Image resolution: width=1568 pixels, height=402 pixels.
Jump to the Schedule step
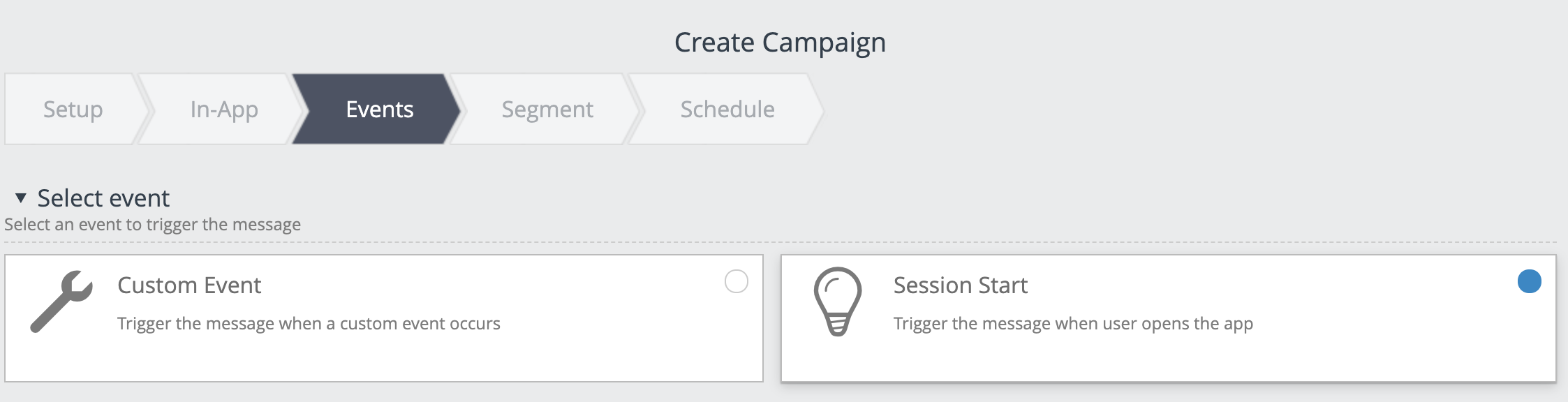(727, 109)
